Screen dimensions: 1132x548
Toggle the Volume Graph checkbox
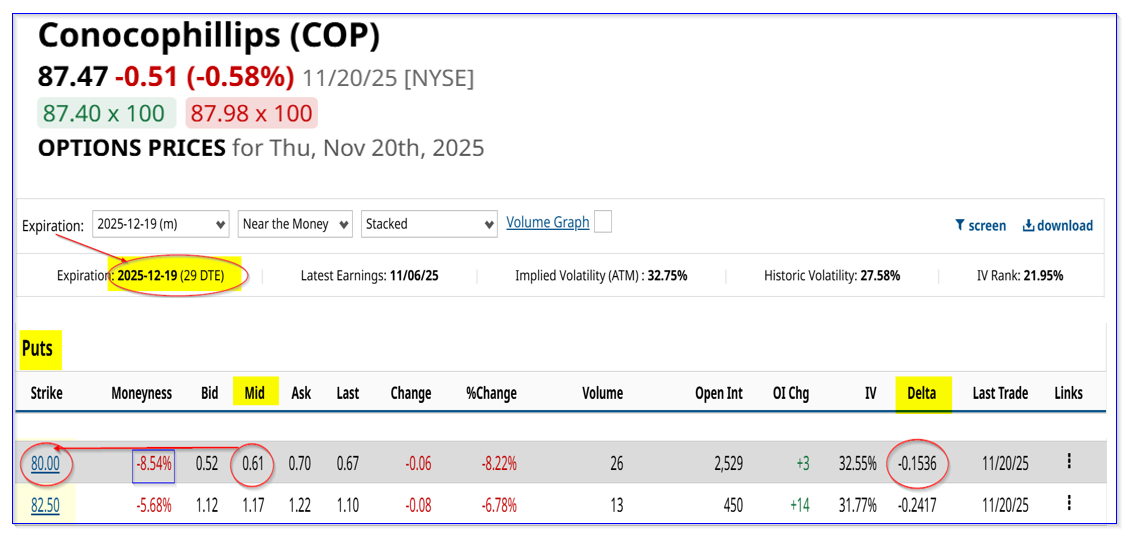(x=602, y=223)
